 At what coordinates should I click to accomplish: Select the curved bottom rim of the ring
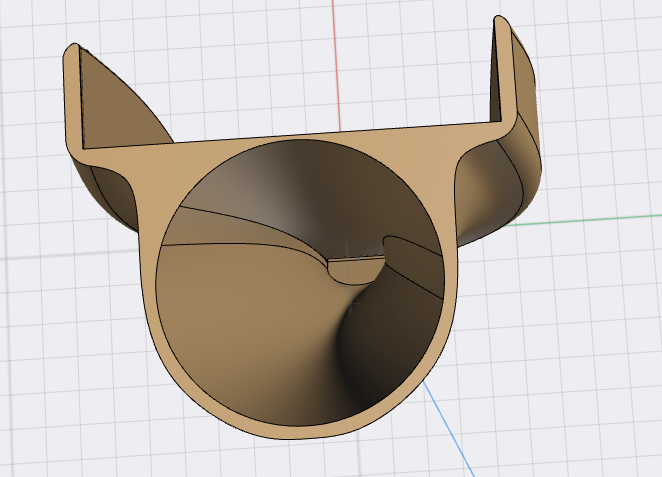[x=296, y=433]
